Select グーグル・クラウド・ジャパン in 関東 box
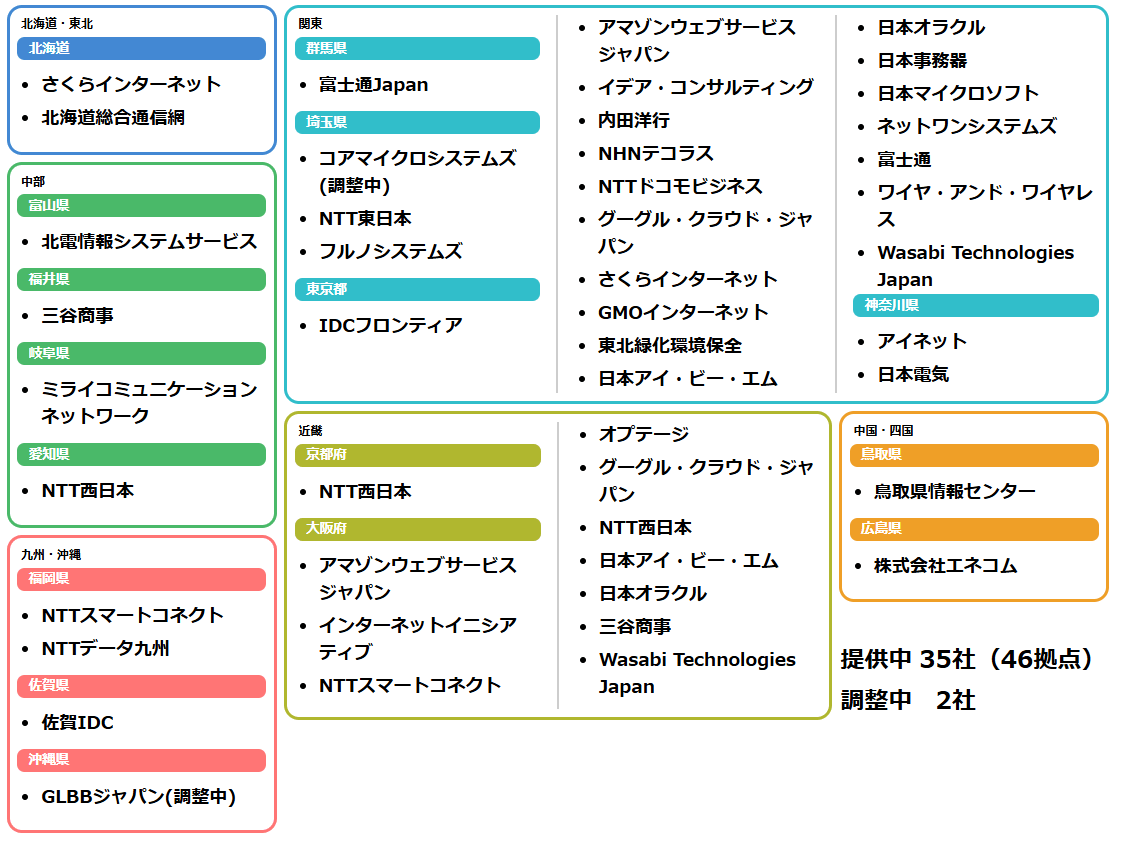This screenshot has width=1122, height=844. (706, 233)
